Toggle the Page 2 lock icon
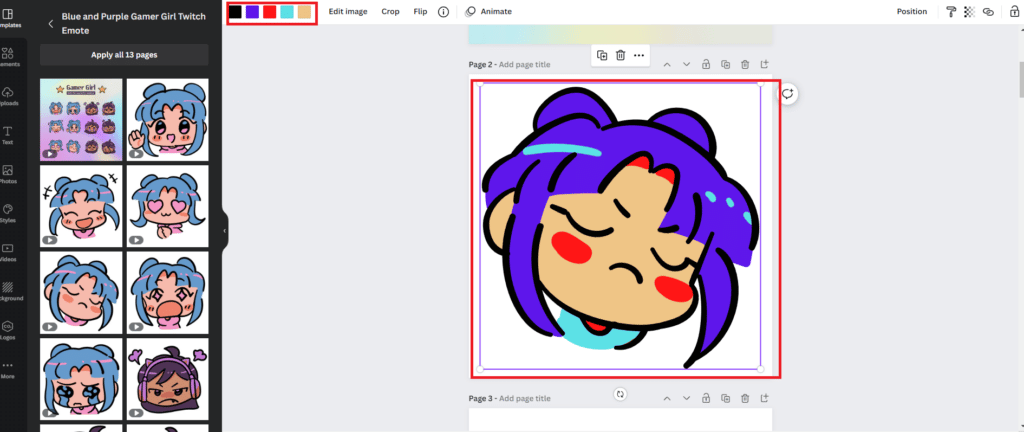 706,64
